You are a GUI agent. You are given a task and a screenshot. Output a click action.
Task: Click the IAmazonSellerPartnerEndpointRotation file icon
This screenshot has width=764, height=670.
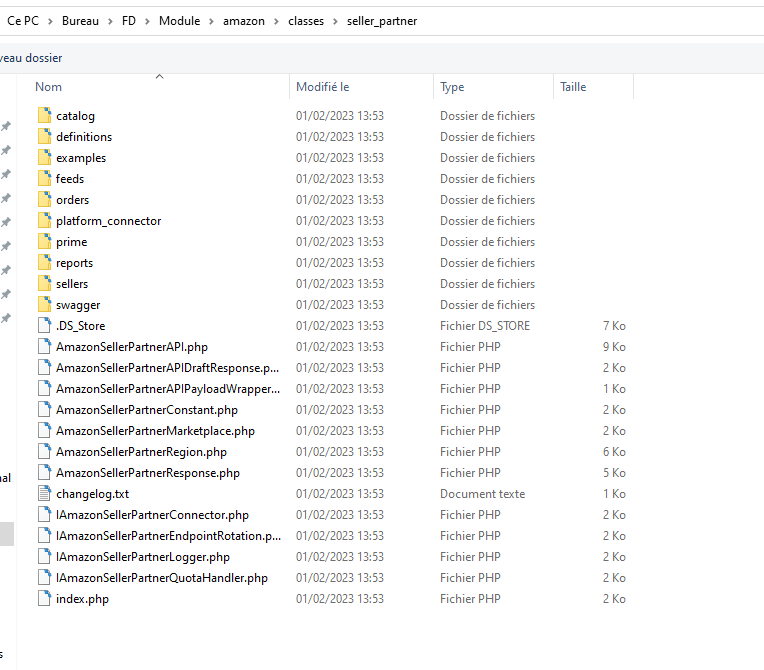point(44,535)
